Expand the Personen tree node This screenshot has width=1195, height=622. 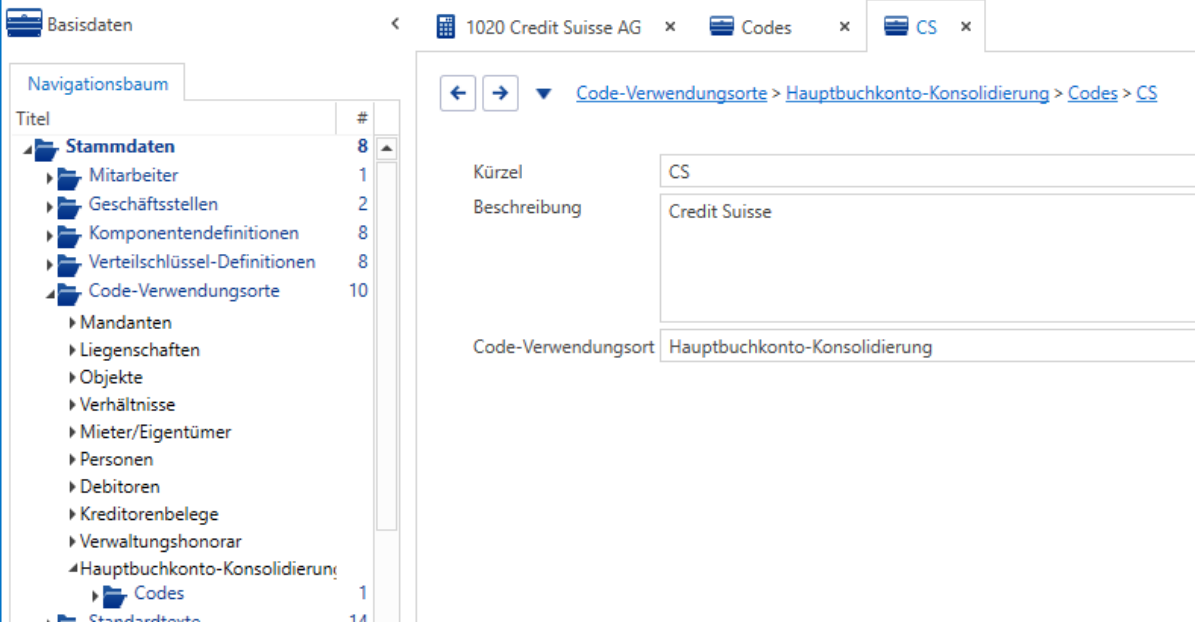click(x=72, y=460)
